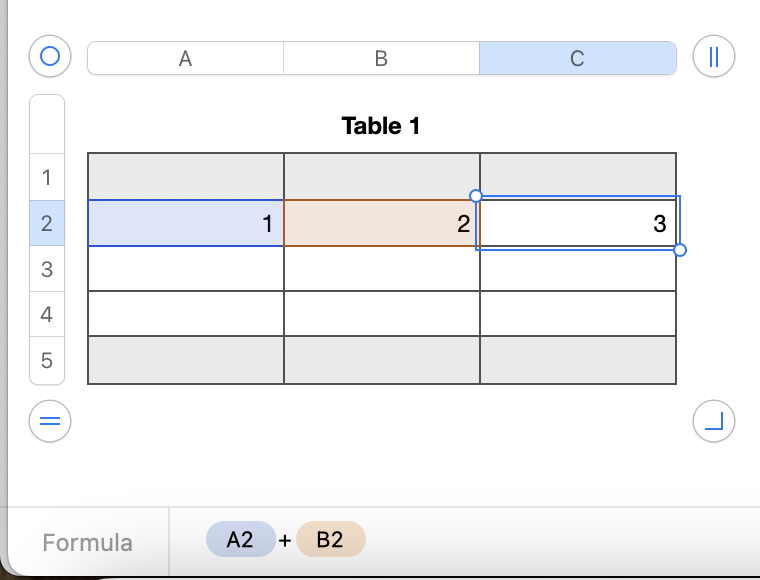
Task: Select column B header
Action: (381, 58)
